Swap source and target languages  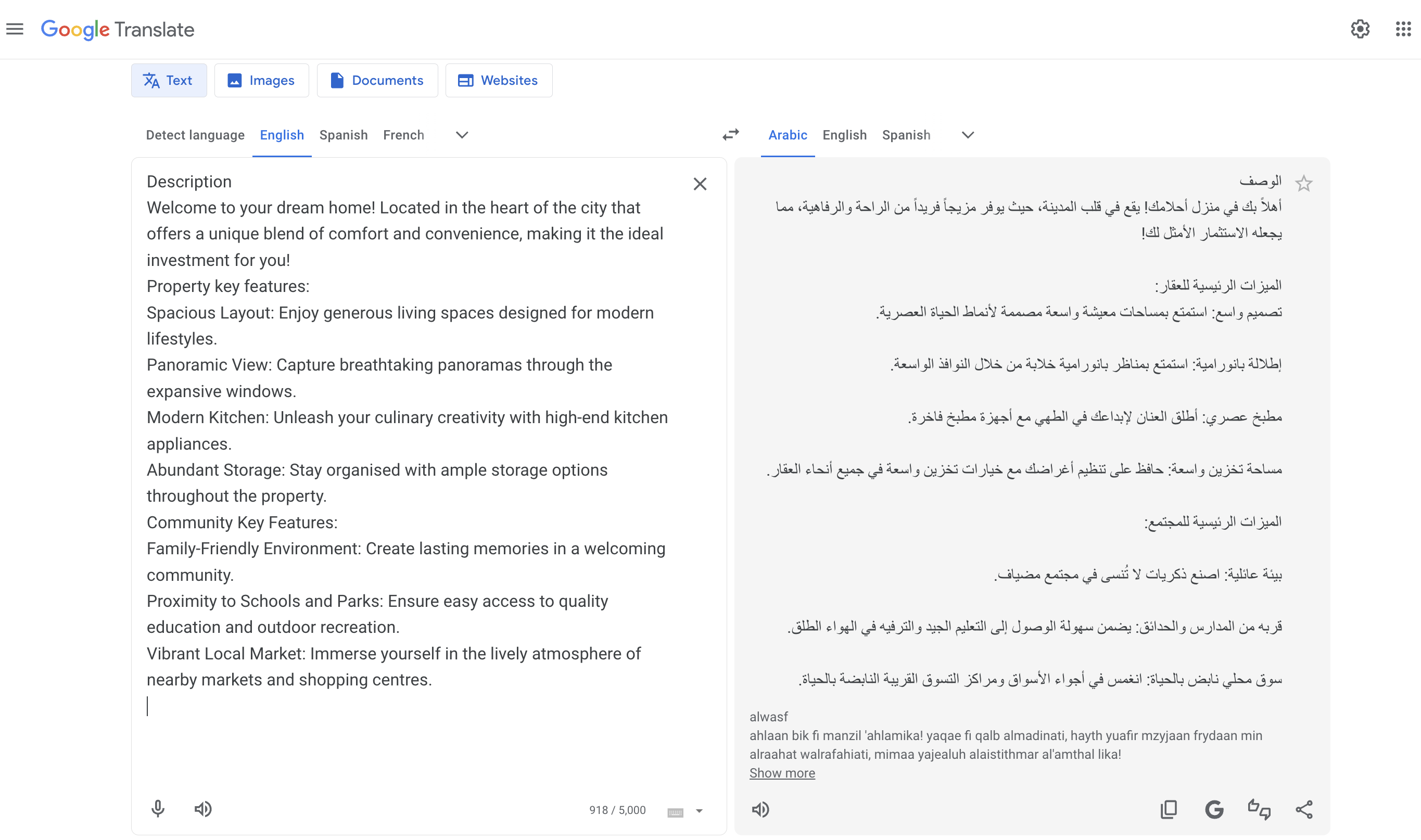(x=731, y=135)
